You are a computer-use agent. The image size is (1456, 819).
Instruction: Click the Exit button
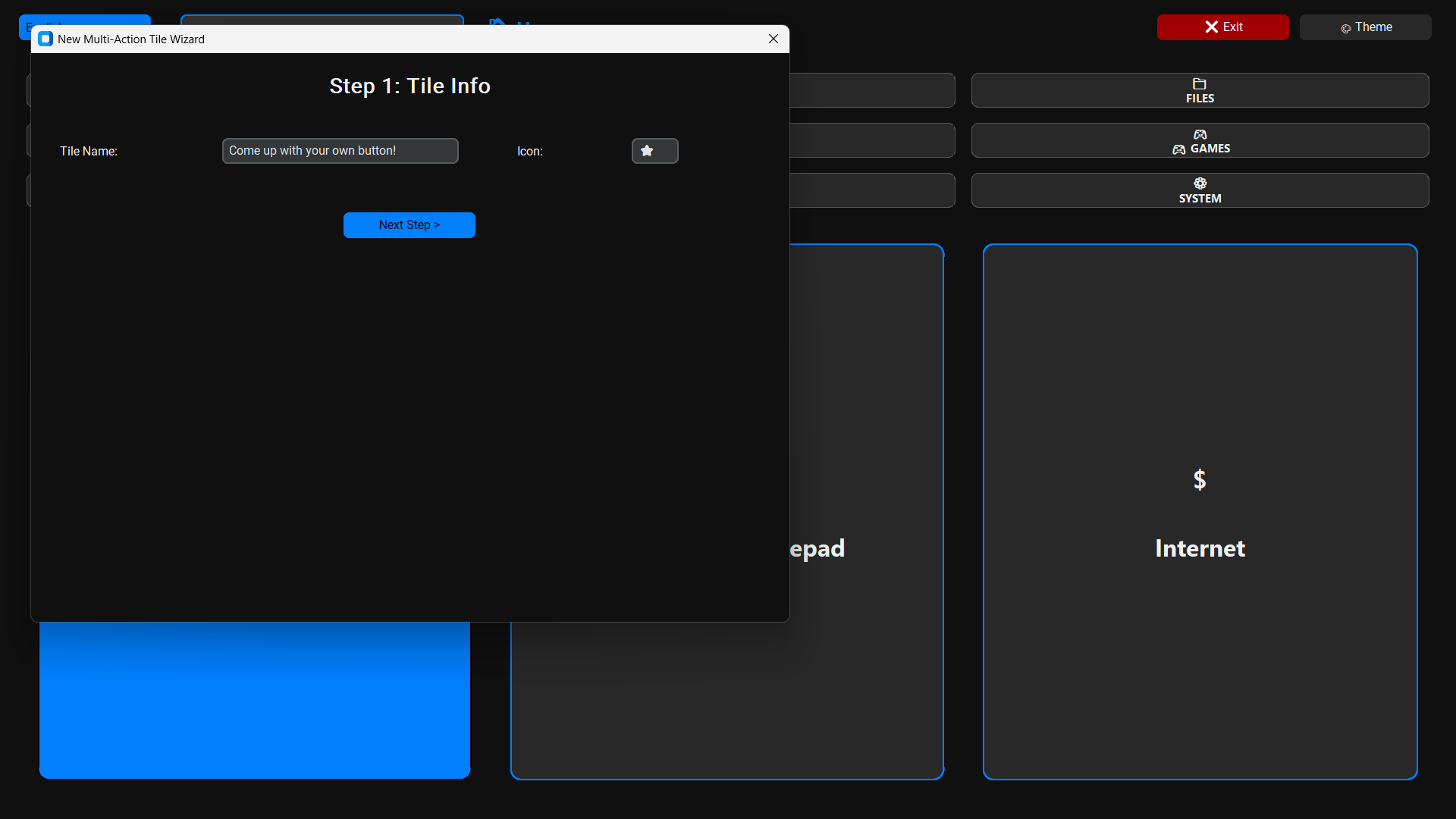click(1222, 27)
